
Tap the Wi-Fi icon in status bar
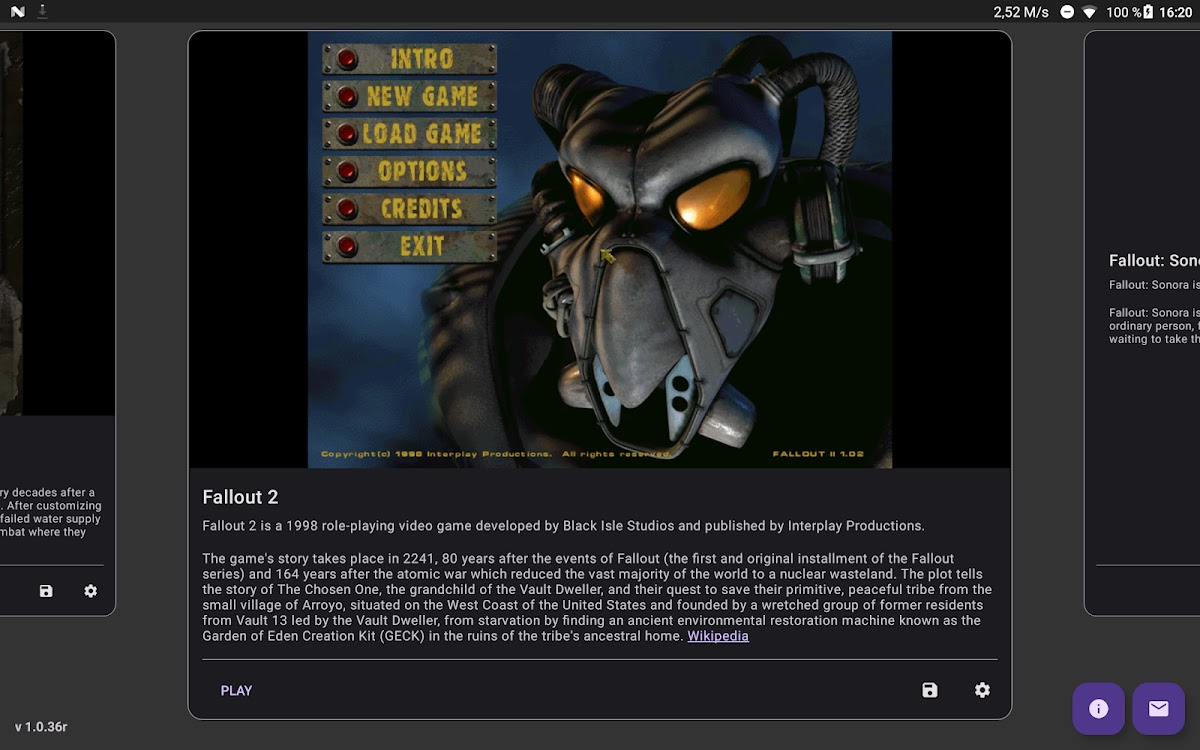click(1090, 12)
